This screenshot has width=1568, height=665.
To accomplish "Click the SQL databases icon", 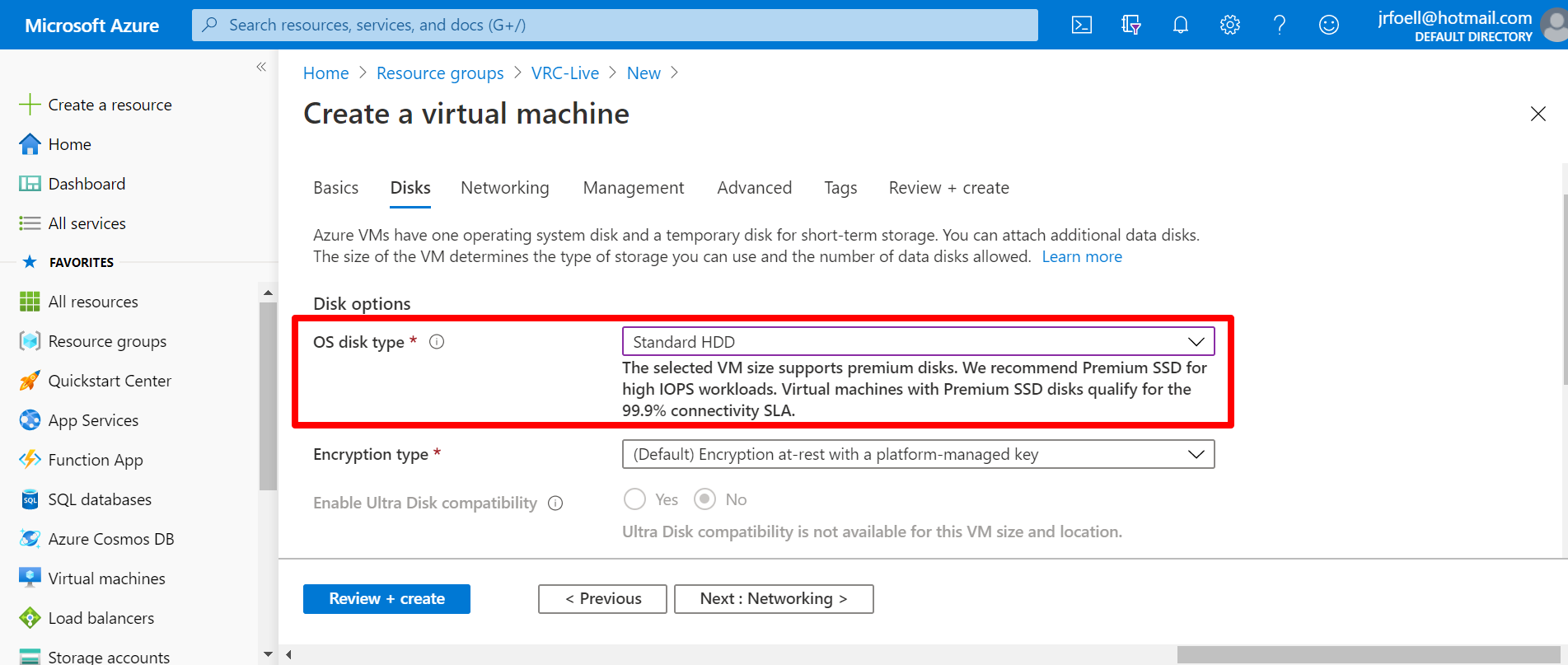I will tap(30, 499).
